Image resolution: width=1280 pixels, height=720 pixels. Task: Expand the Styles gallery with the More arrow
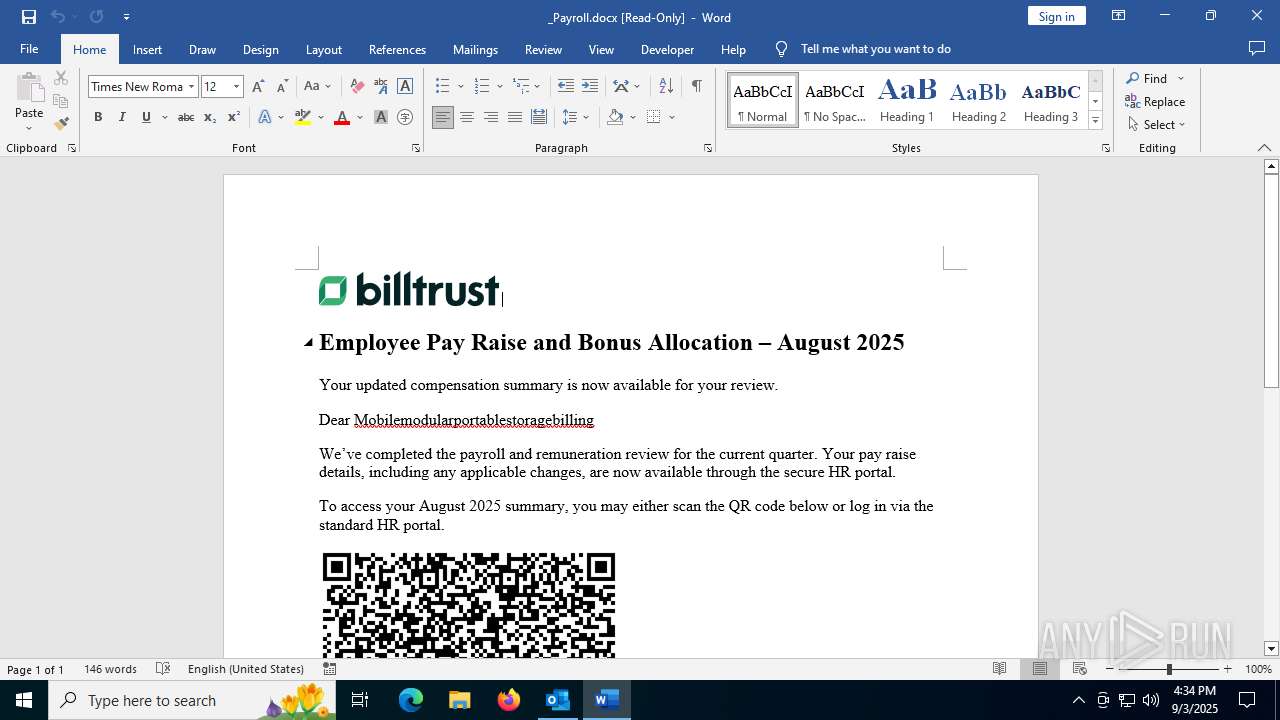click(1095, 121)
